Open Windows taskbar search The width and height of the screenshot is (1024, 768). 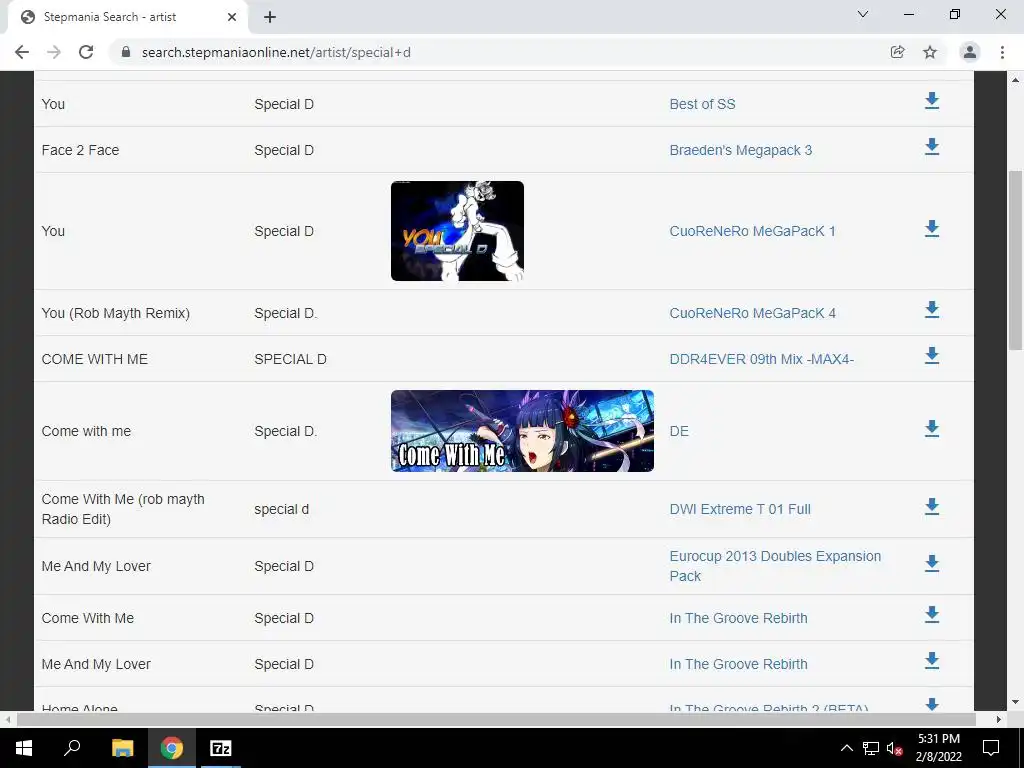tap(72, 748)
